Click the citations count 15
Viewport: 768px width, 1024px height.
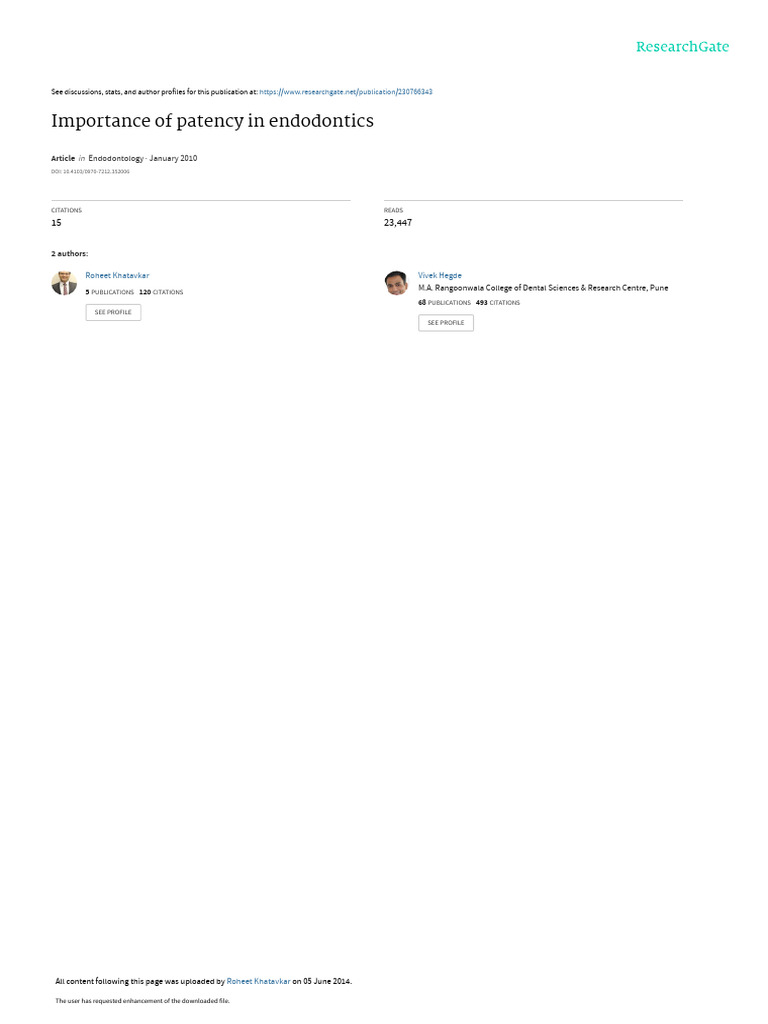[x=56, y=223]
